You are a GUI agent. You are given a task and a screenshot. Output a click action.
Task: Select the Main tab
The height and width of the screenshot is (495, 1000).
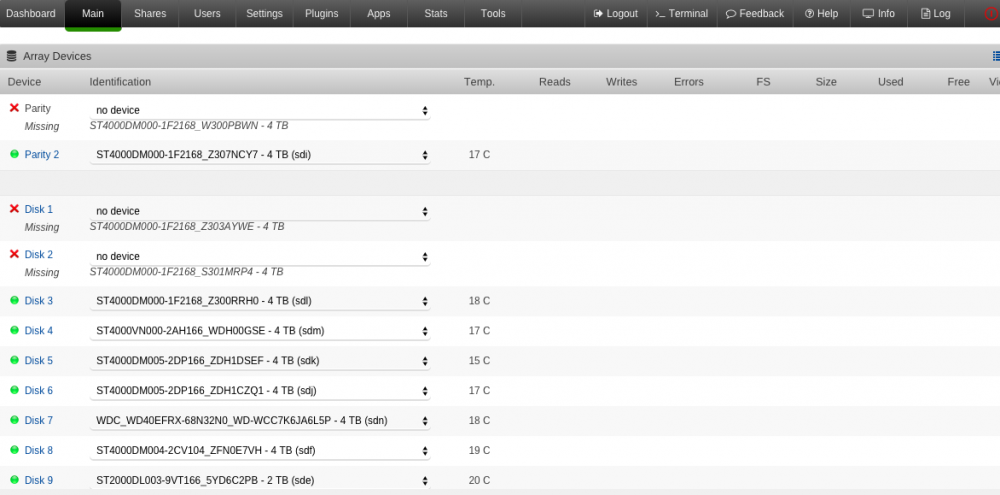click(93, 13)
